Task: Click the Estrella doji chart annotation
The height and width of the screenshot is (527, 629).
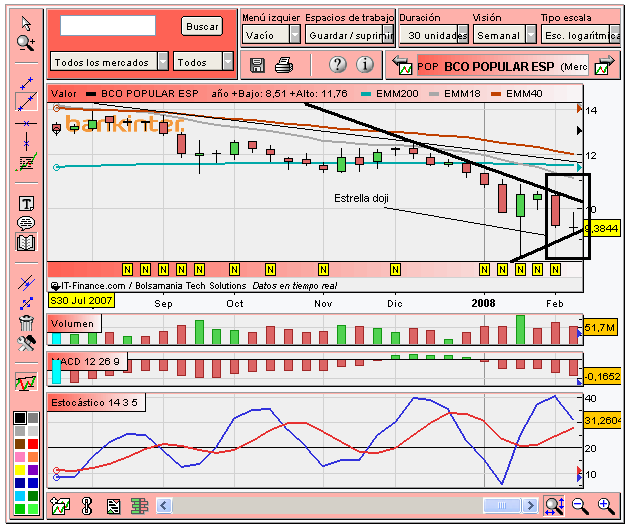Action: [361, 198]
